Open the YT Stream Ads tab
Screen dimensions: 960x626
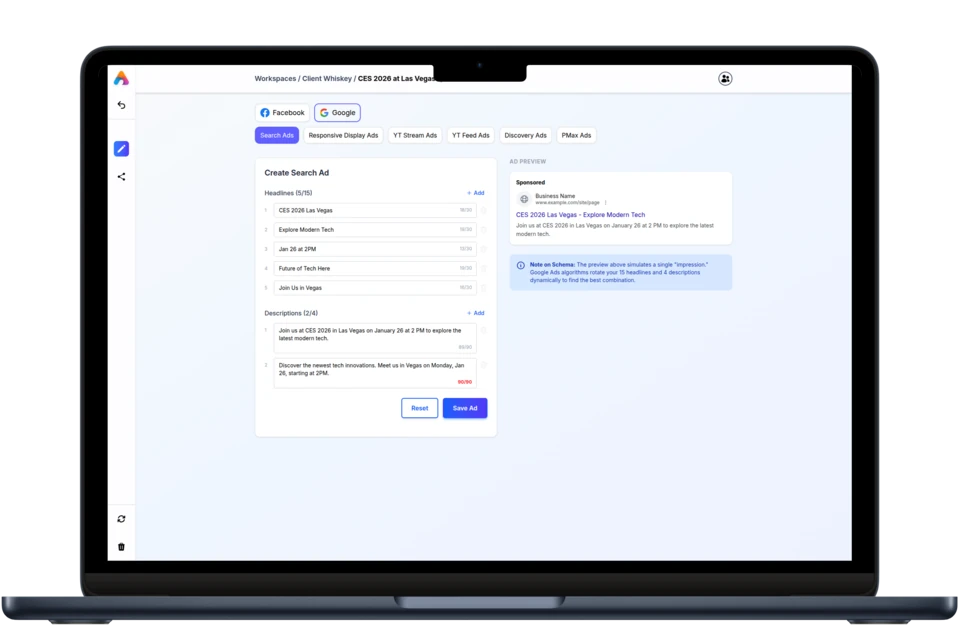(415, 135)
